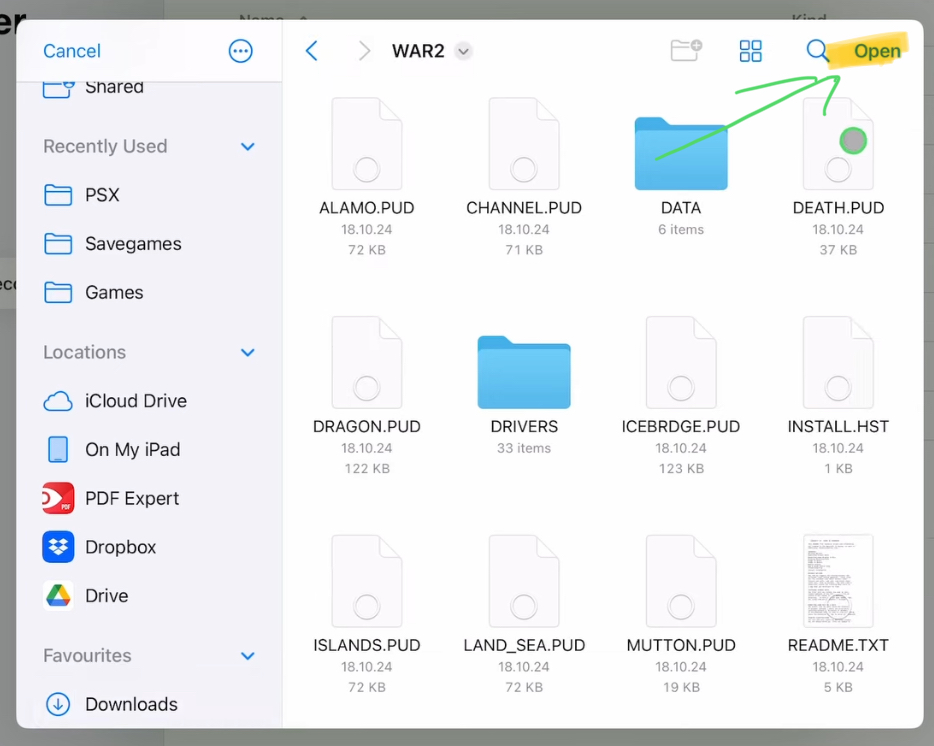Image resolution: width=934 pixels, height=746 pixels.
Task: Collapse the Locations section
Action: tap(248, 352)
